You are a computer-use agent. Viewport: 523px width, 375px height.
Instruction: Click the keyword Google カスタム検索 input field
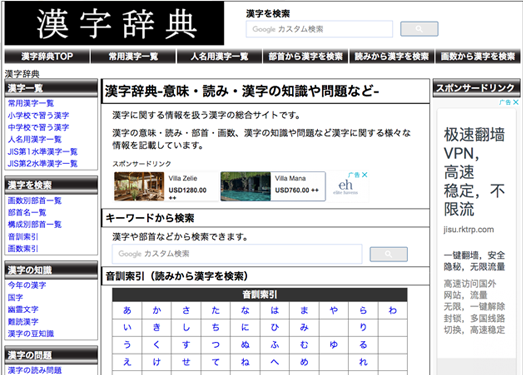coord(237,254)
